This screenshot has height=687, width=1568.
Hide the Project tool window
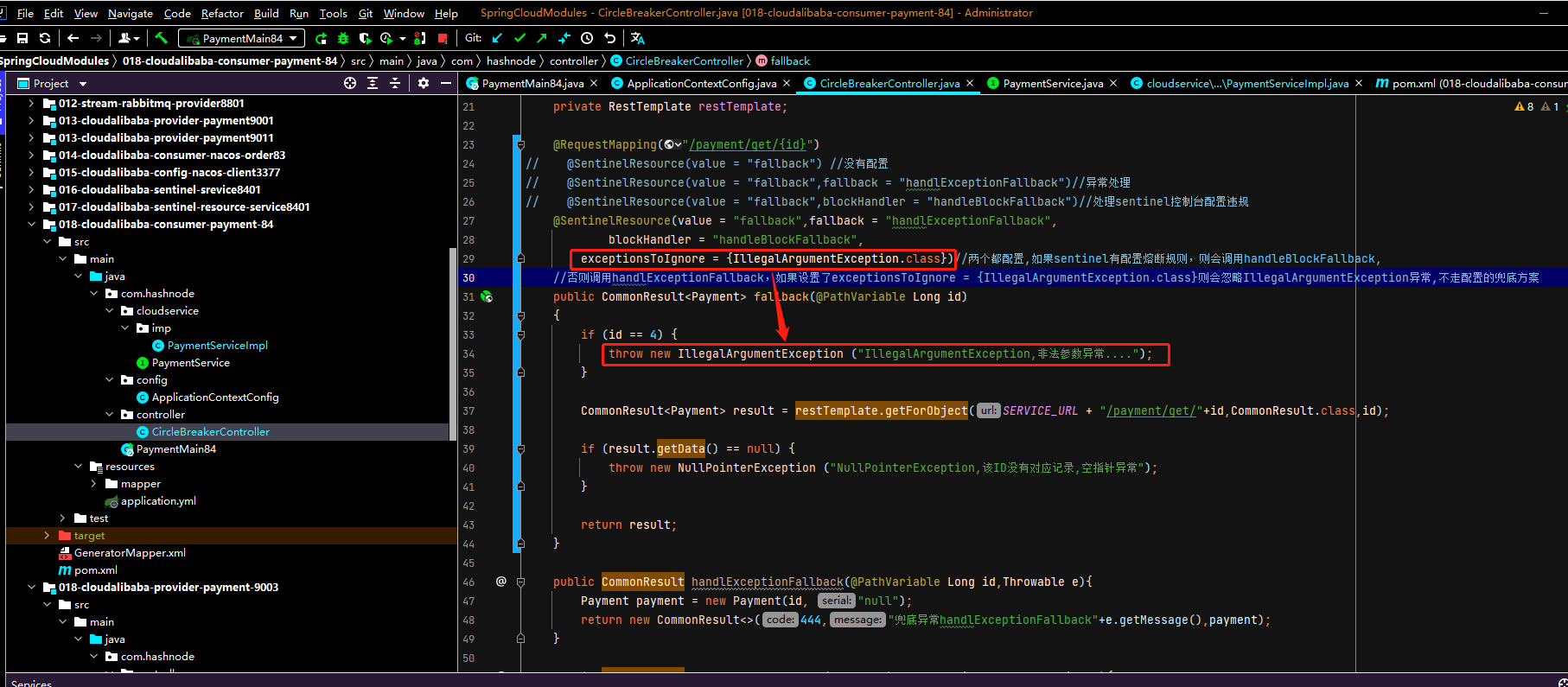tap(446, 83)
